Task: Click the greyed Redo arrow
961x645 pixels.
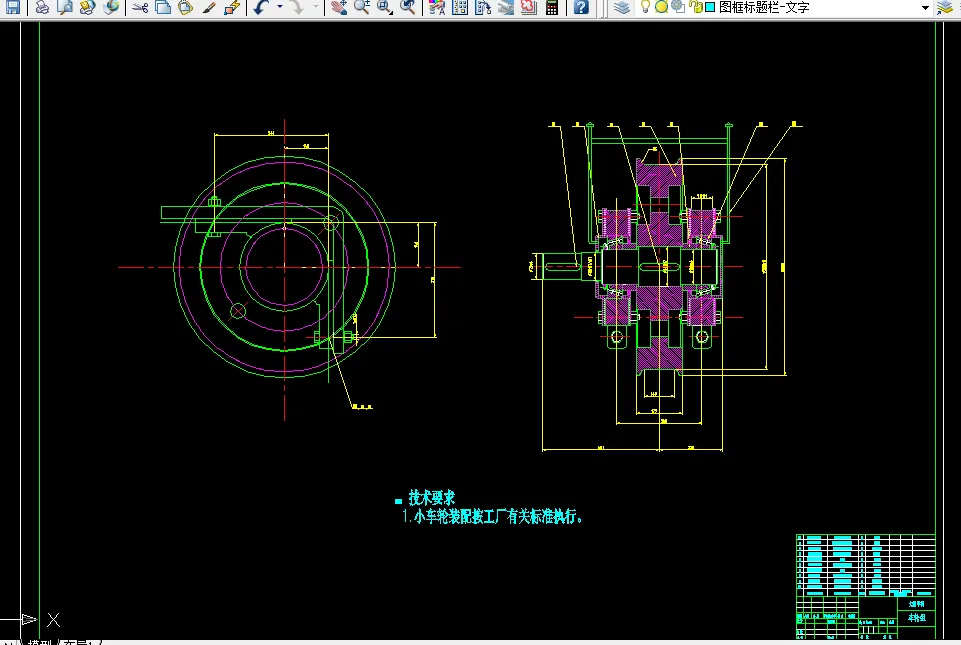Action: click(x=297, y=7)
